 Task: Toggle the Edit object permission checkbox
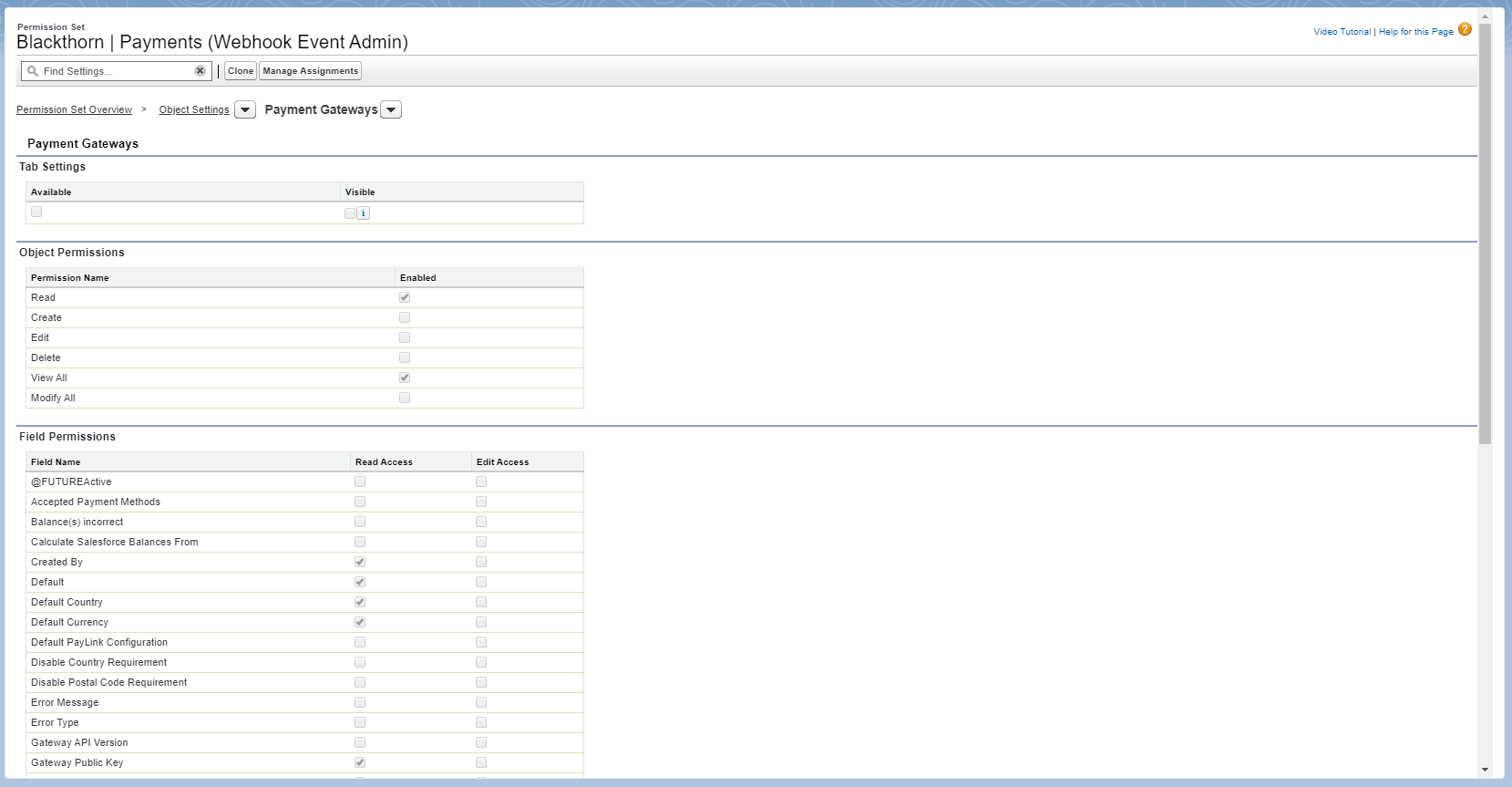click(405, 337)
